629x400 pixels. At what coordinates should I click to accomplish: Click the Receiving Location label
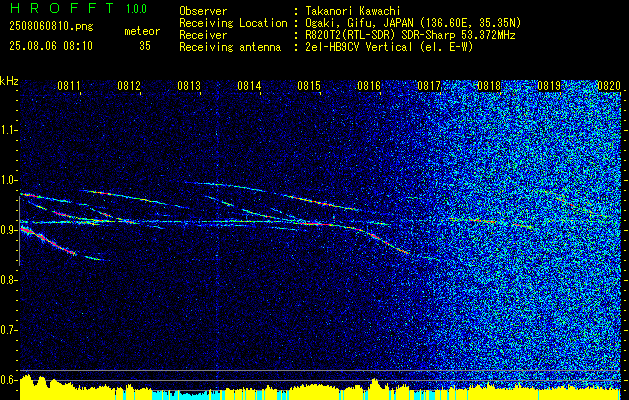click(x=233, y=23)
